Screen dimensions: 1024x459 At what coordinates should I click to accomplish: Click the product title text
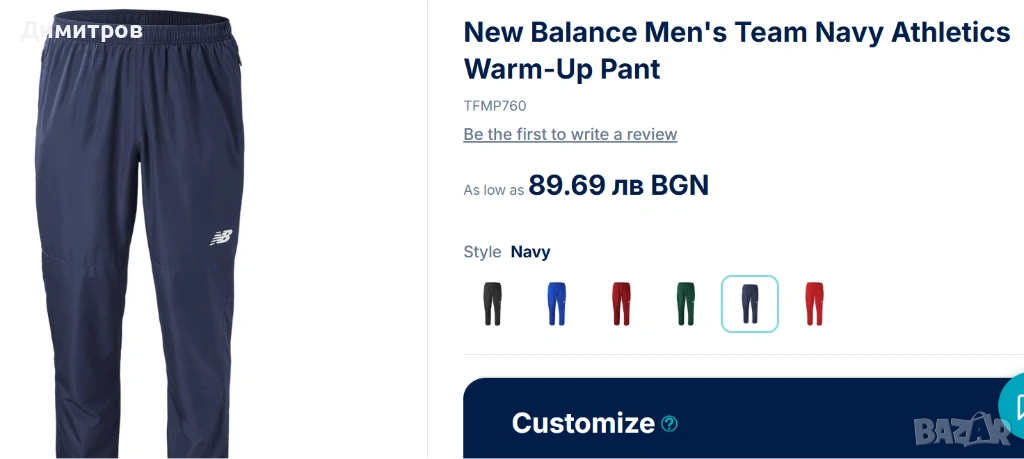click(x=737, y=50)
